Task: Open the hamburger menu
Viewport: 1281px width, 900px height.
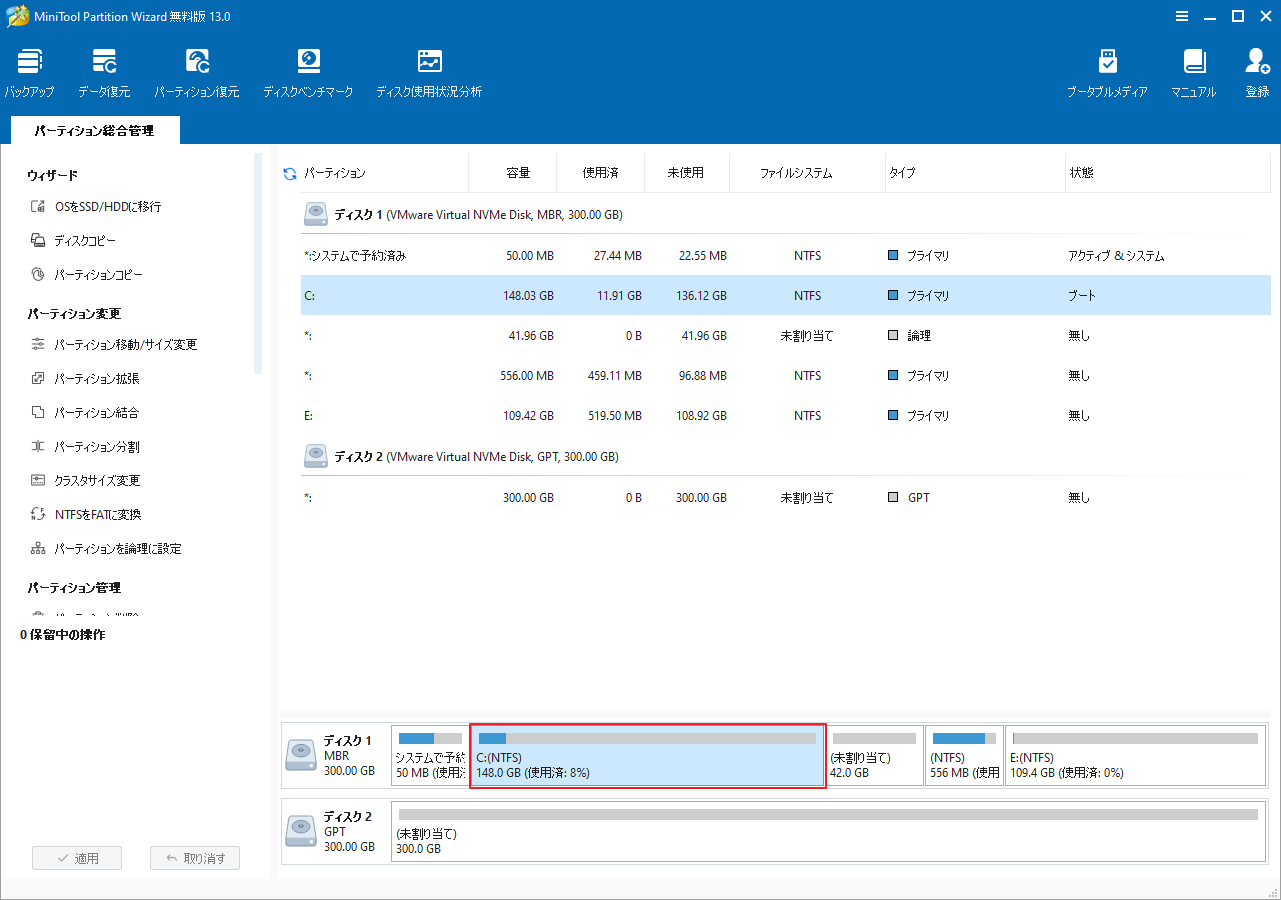Action: click(1181, 16)
